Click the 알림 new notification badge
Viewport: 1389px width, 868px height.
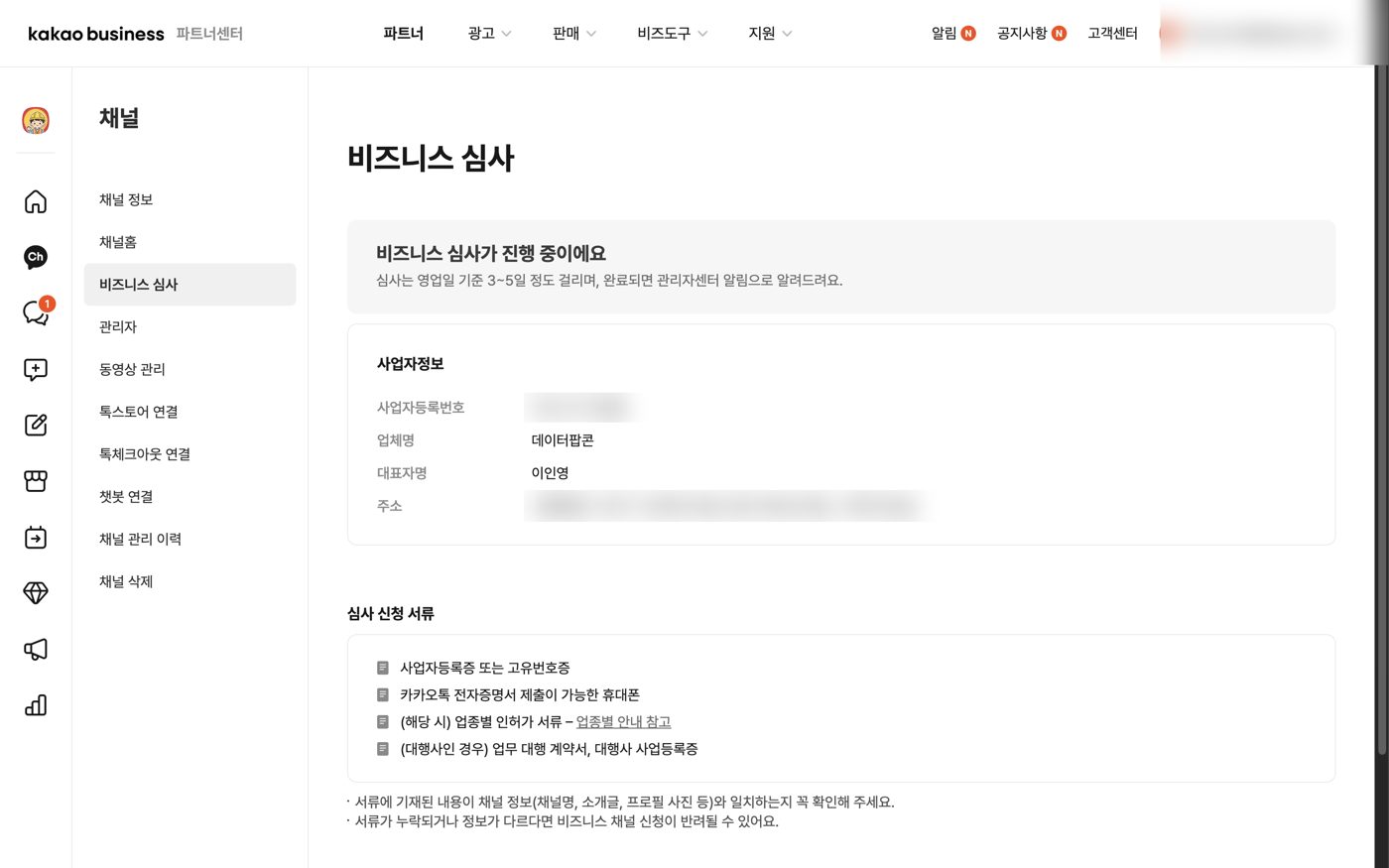(x=968, y=34)
